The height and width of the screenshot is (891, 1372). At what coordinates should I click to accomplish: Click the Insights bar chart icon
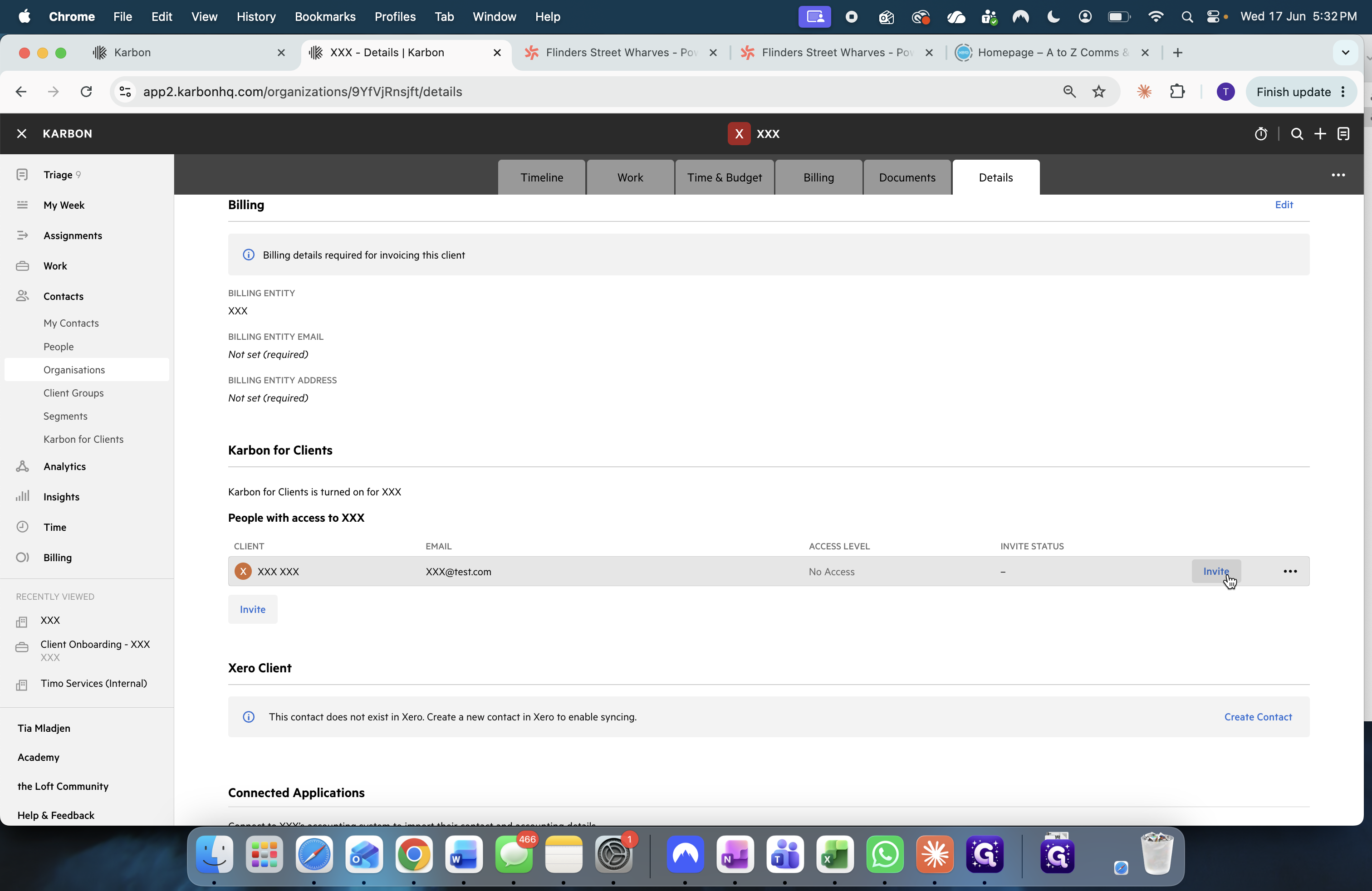click(23, 496)
